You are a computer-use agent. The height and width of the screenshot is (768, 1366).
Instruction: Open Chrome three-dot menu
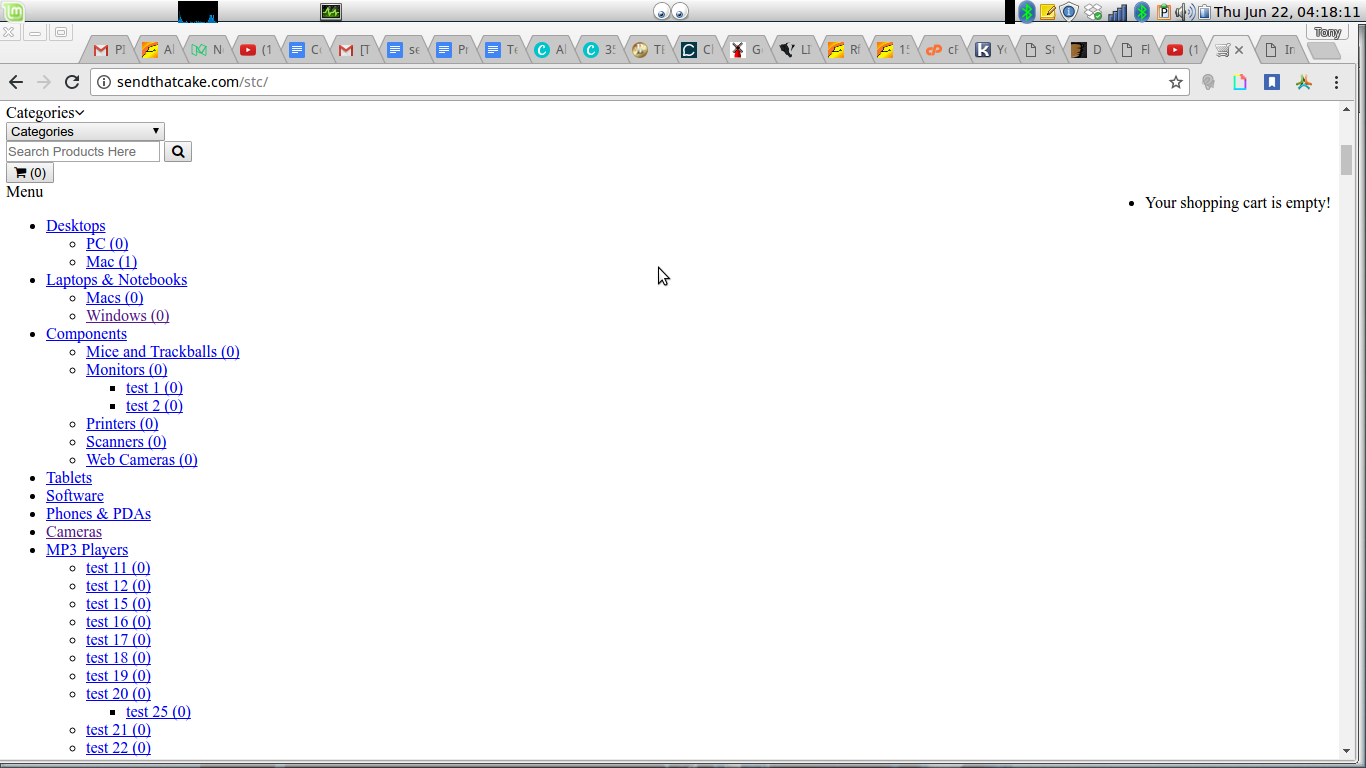1337,82
